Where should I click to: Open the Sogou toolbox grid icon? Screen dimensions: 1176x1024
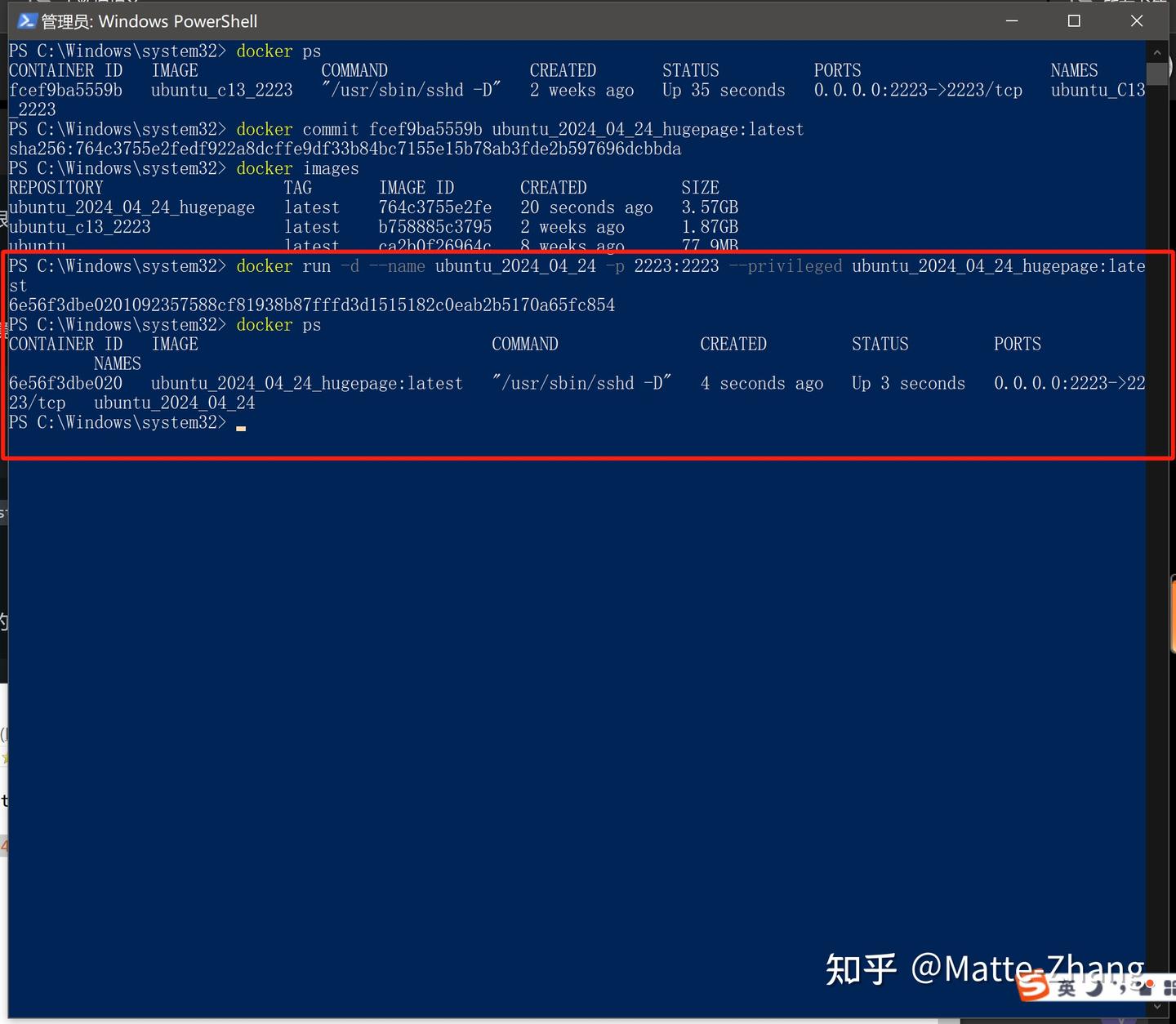click(1170, 987)
